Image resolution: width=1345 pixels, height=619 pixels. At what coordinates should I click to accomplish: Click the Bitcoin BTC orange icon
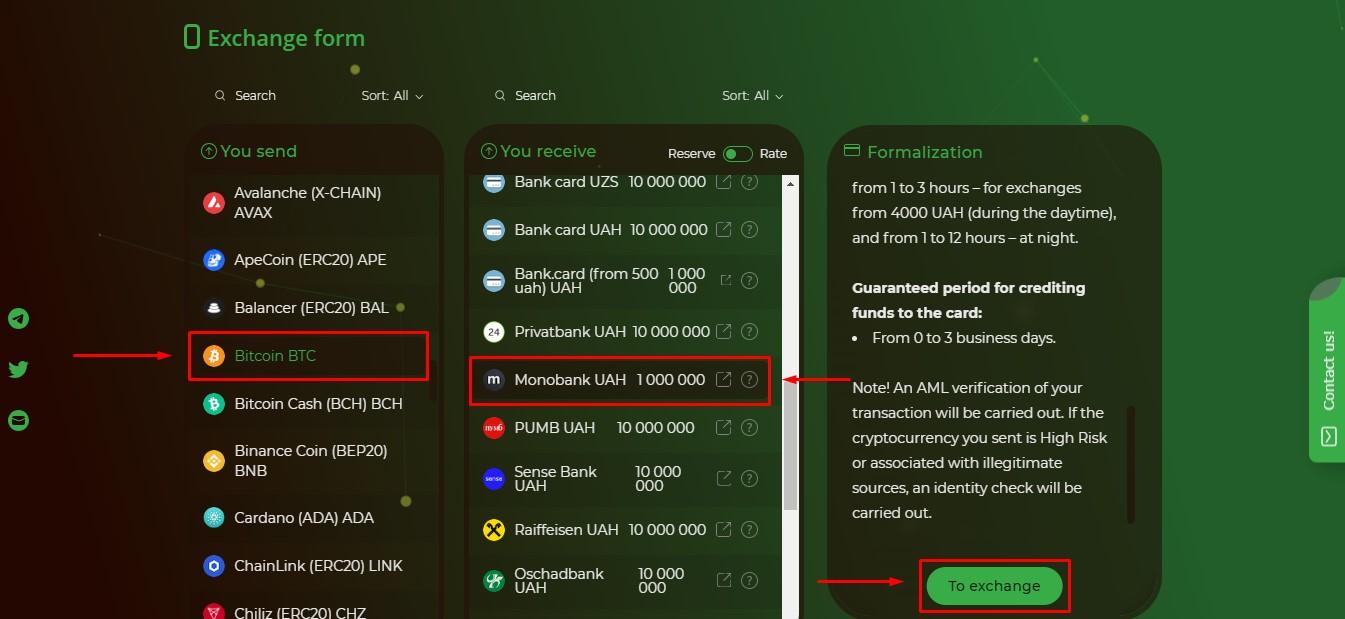(214, 356)
